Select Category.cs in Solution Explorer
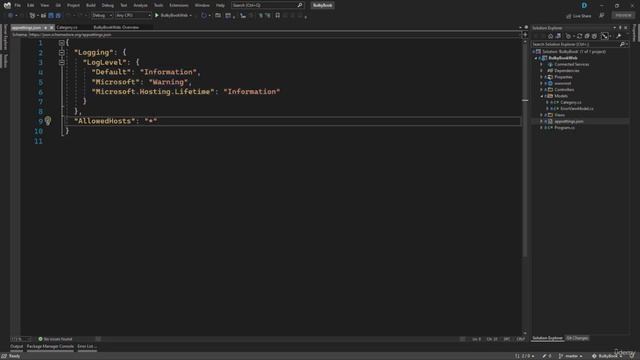Screen dimensions: 640x360 571,102
